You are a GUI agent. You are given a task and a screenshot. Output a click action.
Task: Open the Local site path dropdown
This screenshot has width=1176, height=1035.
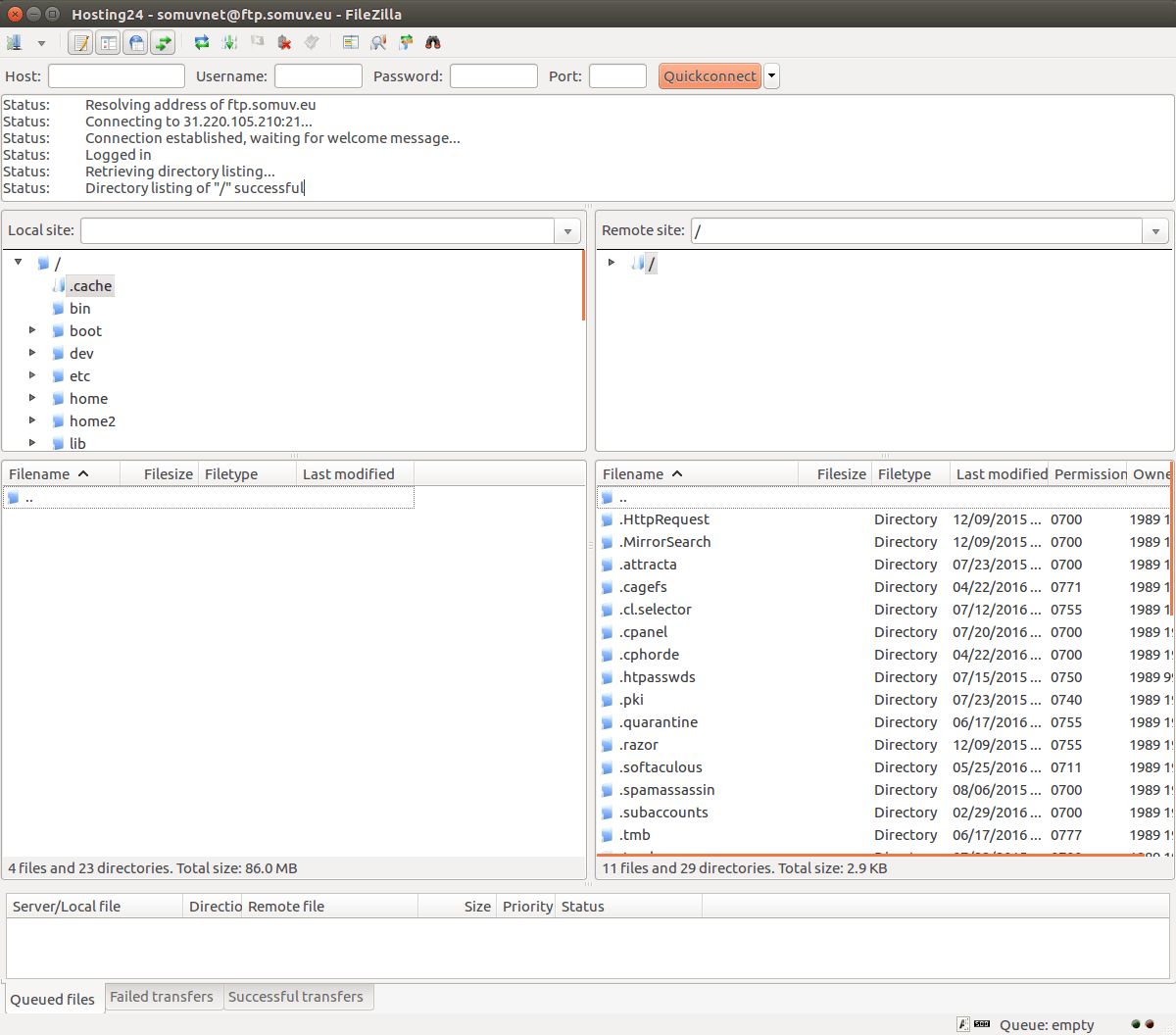pyautogui.click(x=567, y=231)
